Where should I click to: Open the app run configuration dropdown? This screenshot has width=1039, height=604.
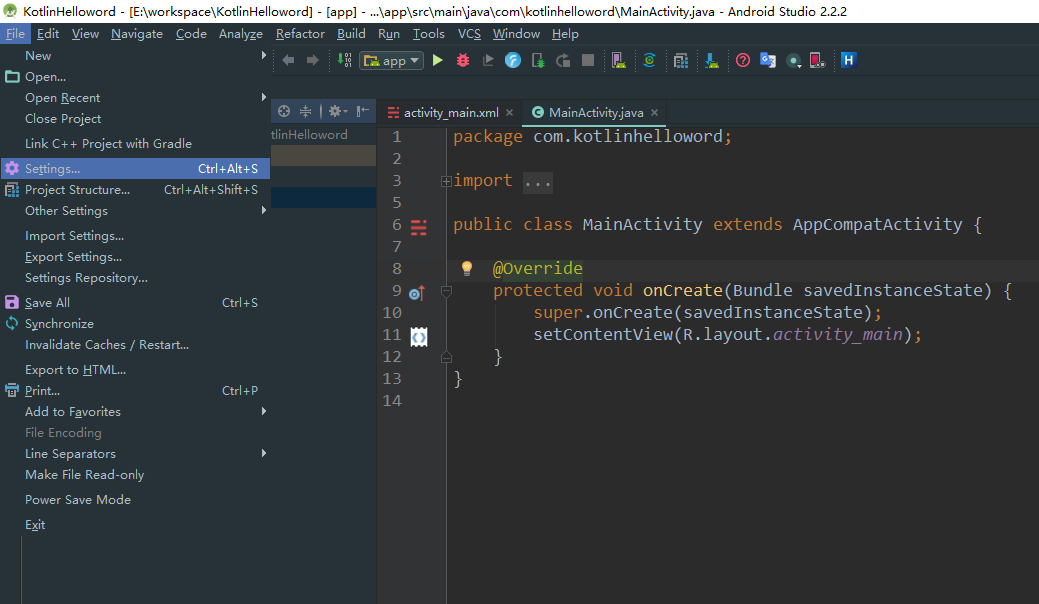391,60
